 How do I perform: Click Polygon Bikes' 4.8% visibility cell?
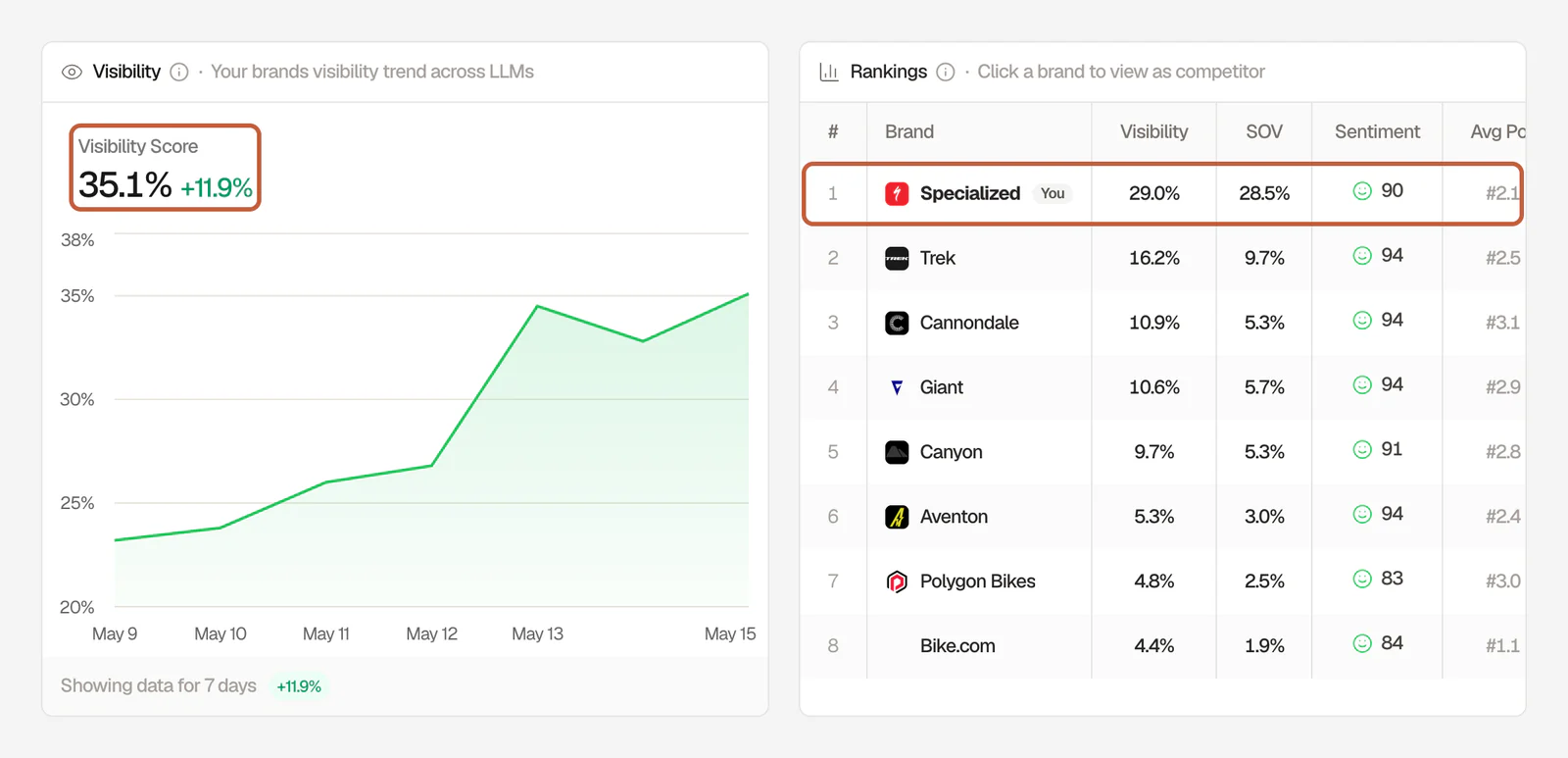click(1154, 581)
